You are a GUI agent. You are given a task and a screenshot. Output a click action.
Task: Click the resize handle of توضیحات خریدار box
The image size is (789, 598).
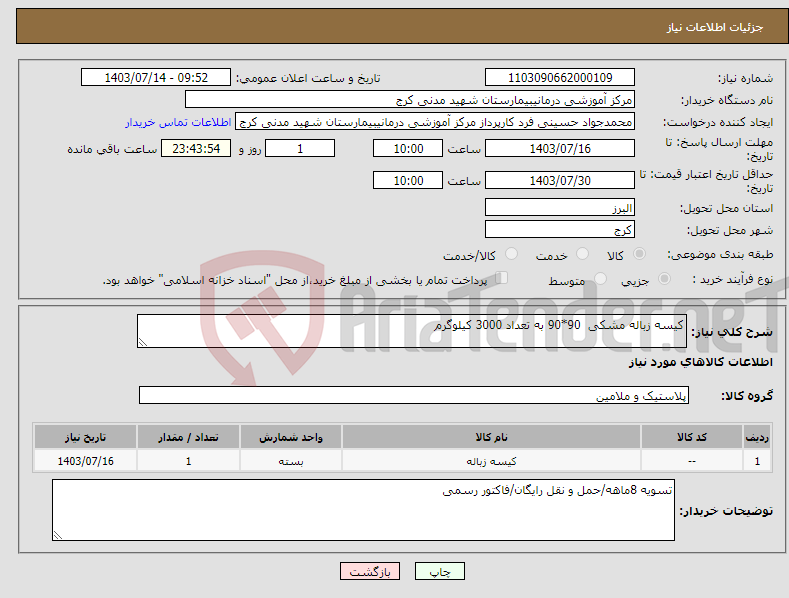click(x=58, y=536)
